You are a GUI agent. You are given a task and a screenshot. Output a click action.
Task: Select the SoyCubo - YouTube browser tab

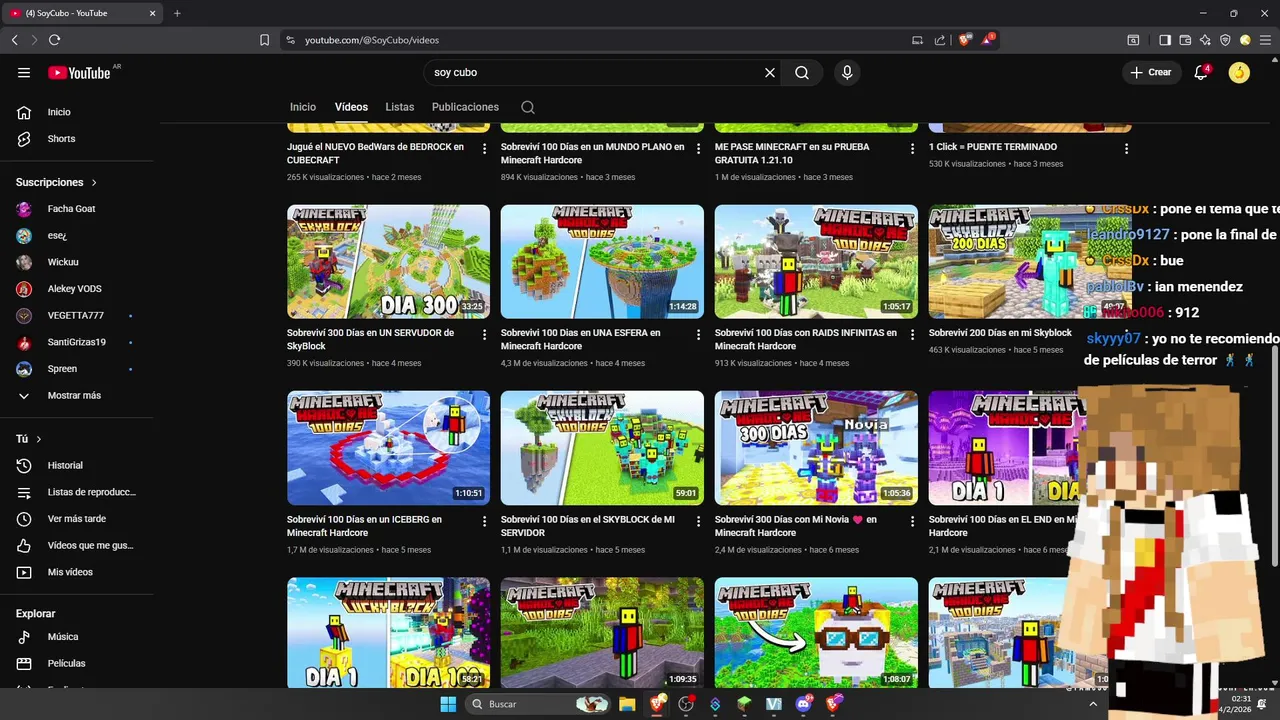coord(84,13)
